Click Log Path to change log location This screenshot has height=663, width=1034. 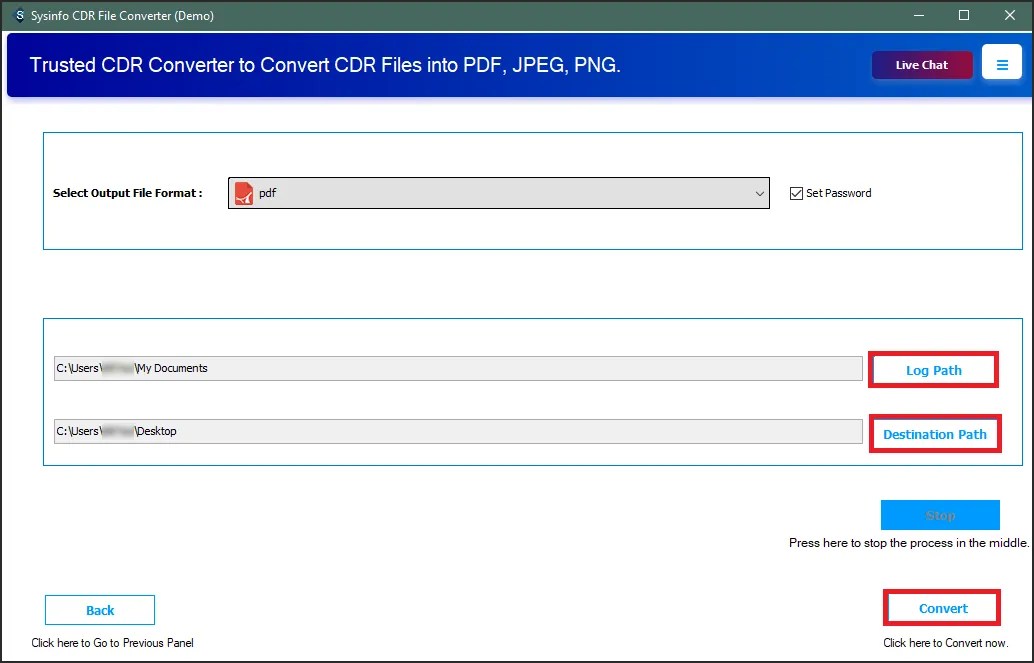(x=933, y=369)
